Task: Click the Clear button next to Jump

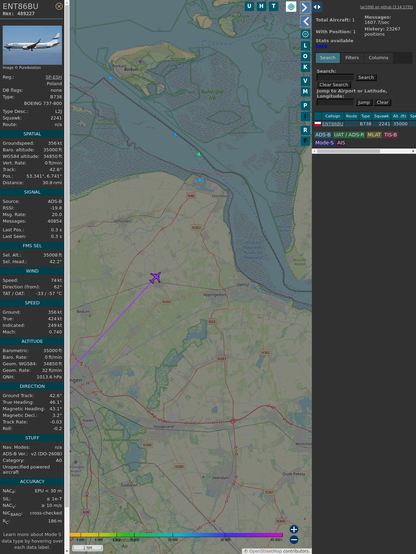Action: (382, 102)
